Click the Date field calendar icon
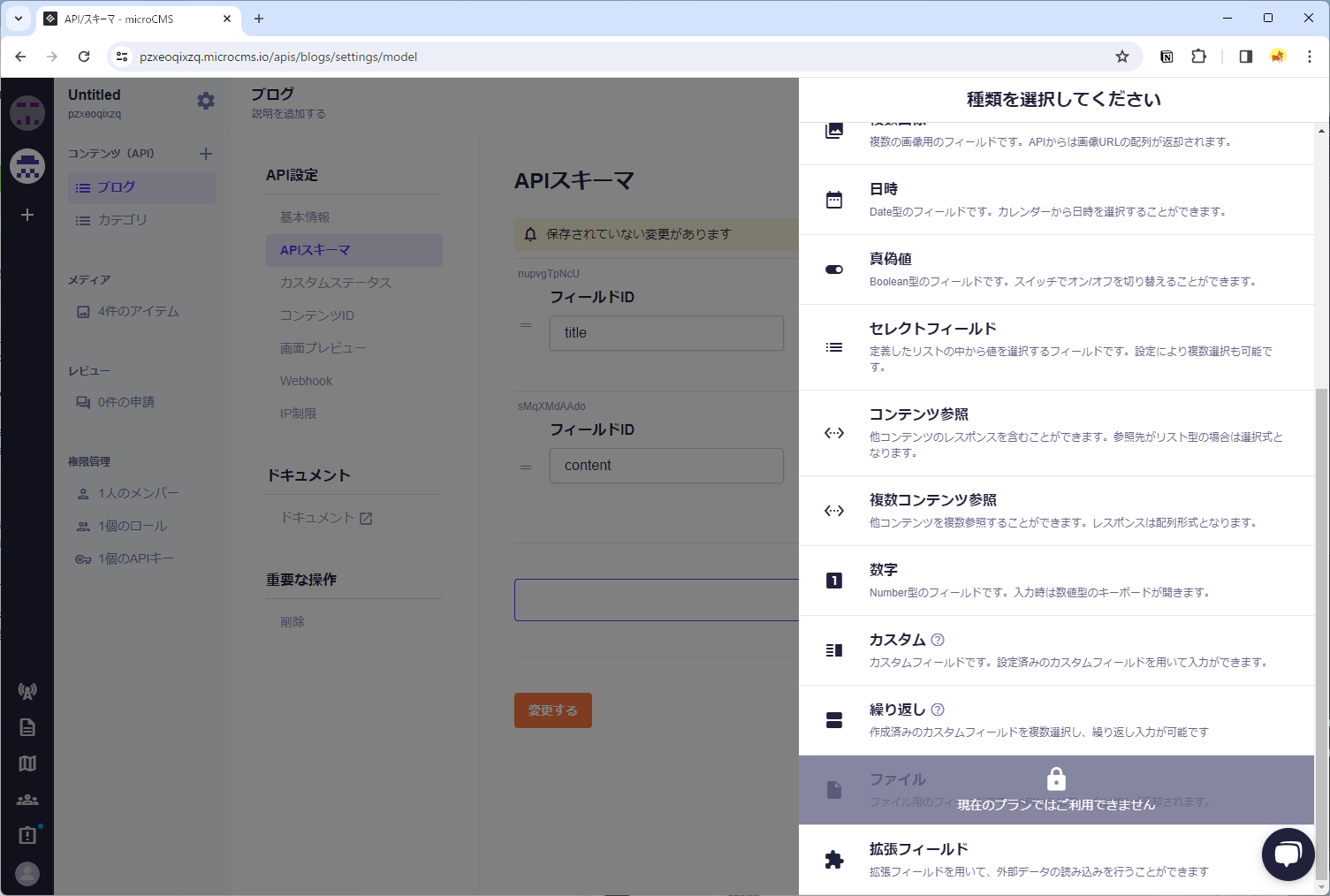This screenshot has height=896, width=1330. pyautogui.click(x=834, y=200)
